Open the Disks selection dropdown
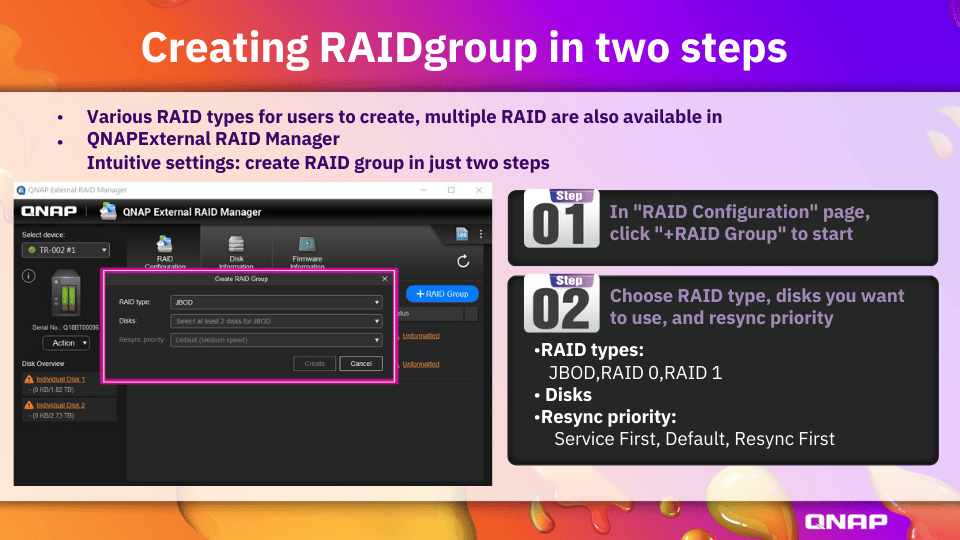Image resolution: width=960 pixels, height=540 pixels. [x=276, y=321]
